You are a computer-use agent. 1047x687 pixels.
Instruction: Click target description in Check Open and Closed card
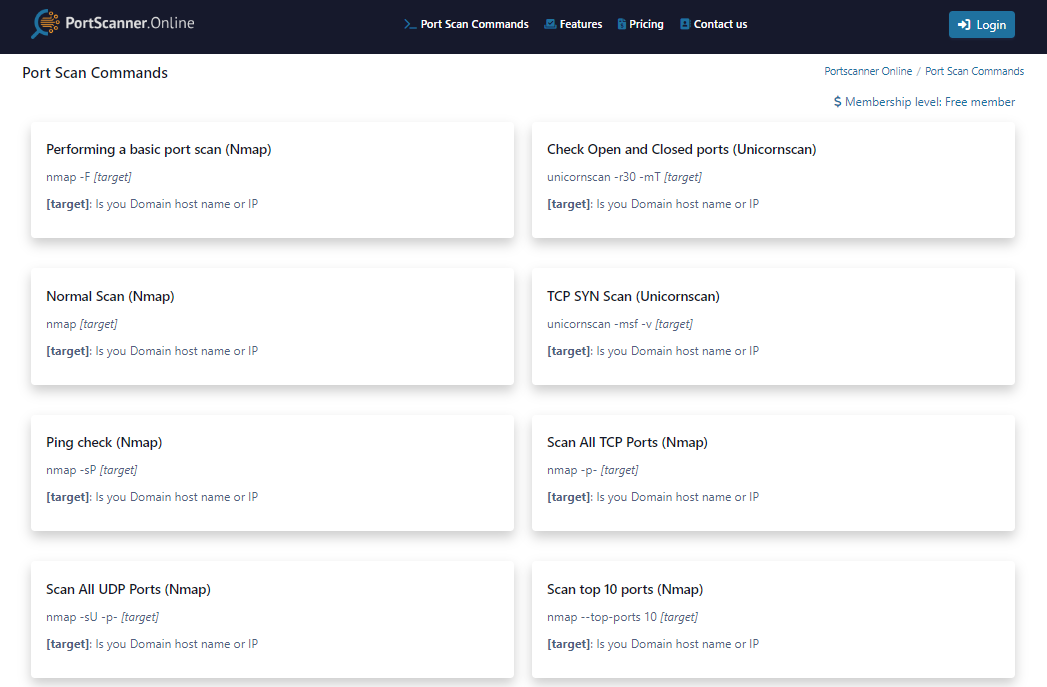click(653, 204)
